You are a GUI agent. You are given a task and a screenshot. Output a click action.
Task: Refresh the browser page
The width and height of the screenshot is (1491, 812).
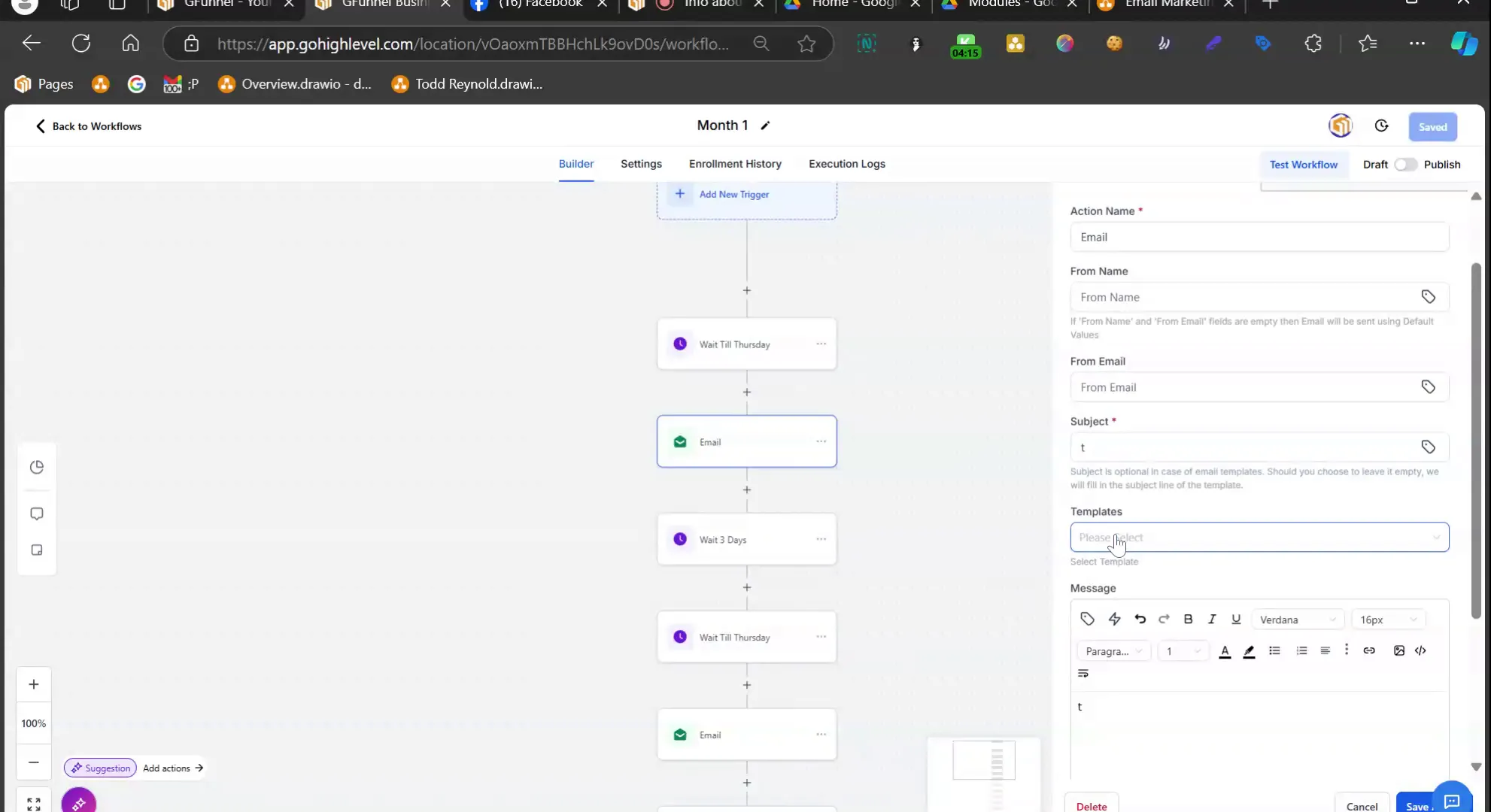pos(80,43)
